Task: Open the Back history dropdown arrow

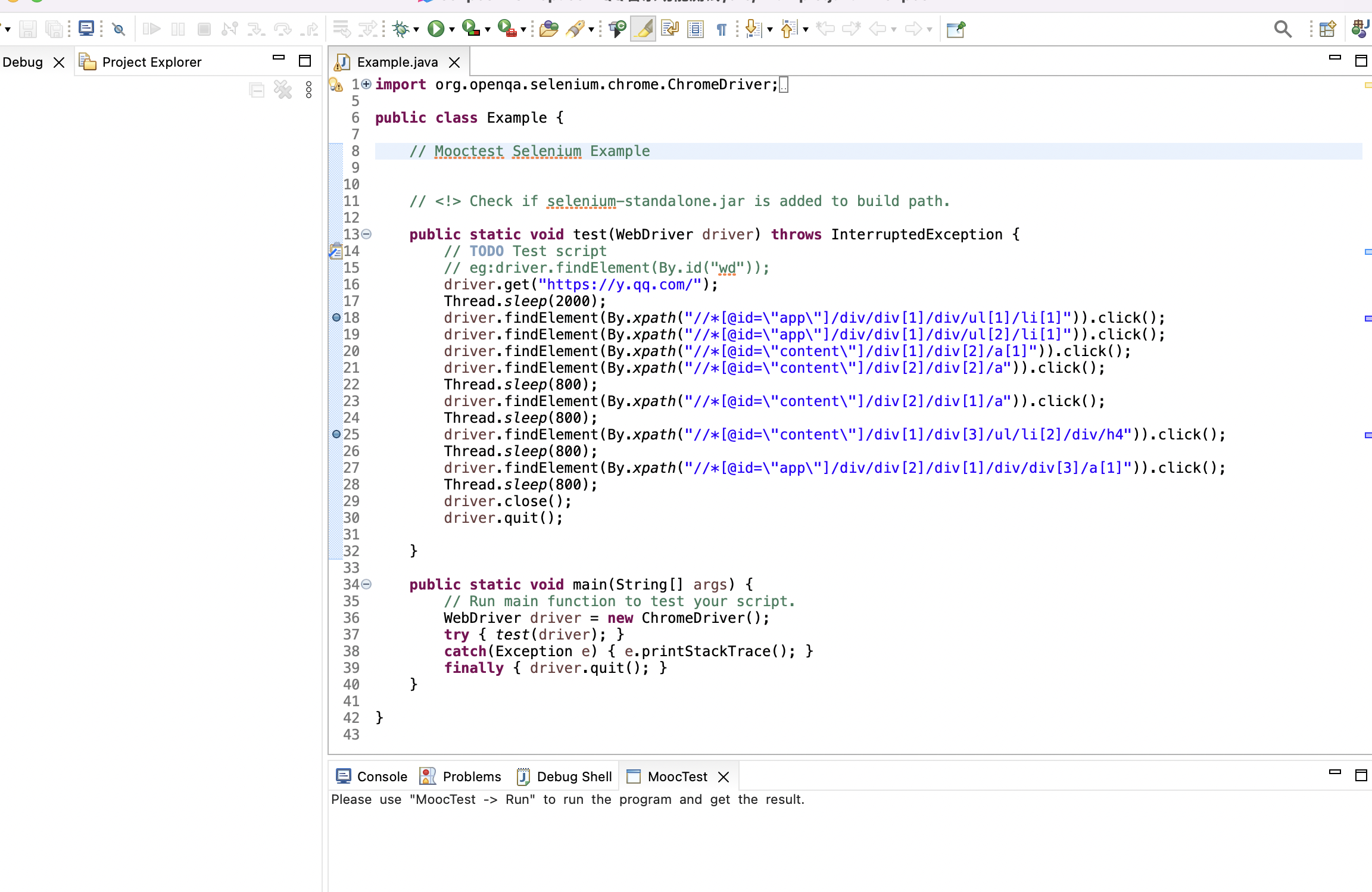Action: 894,29
